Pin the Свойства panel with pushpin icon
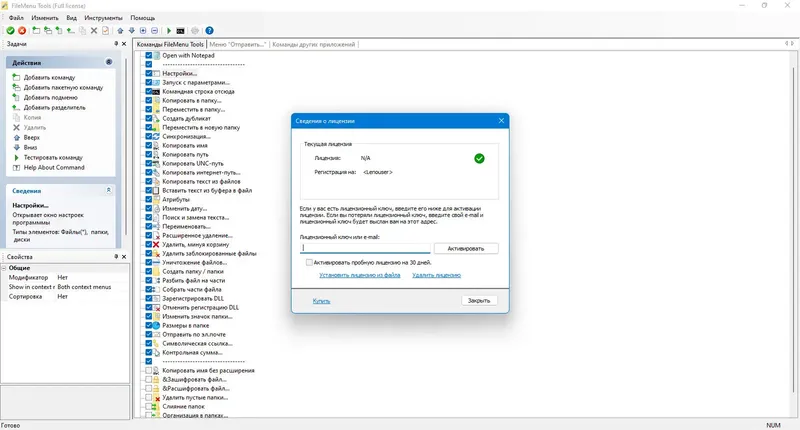Viewport: 800px width, 430px height. (116, 257)
